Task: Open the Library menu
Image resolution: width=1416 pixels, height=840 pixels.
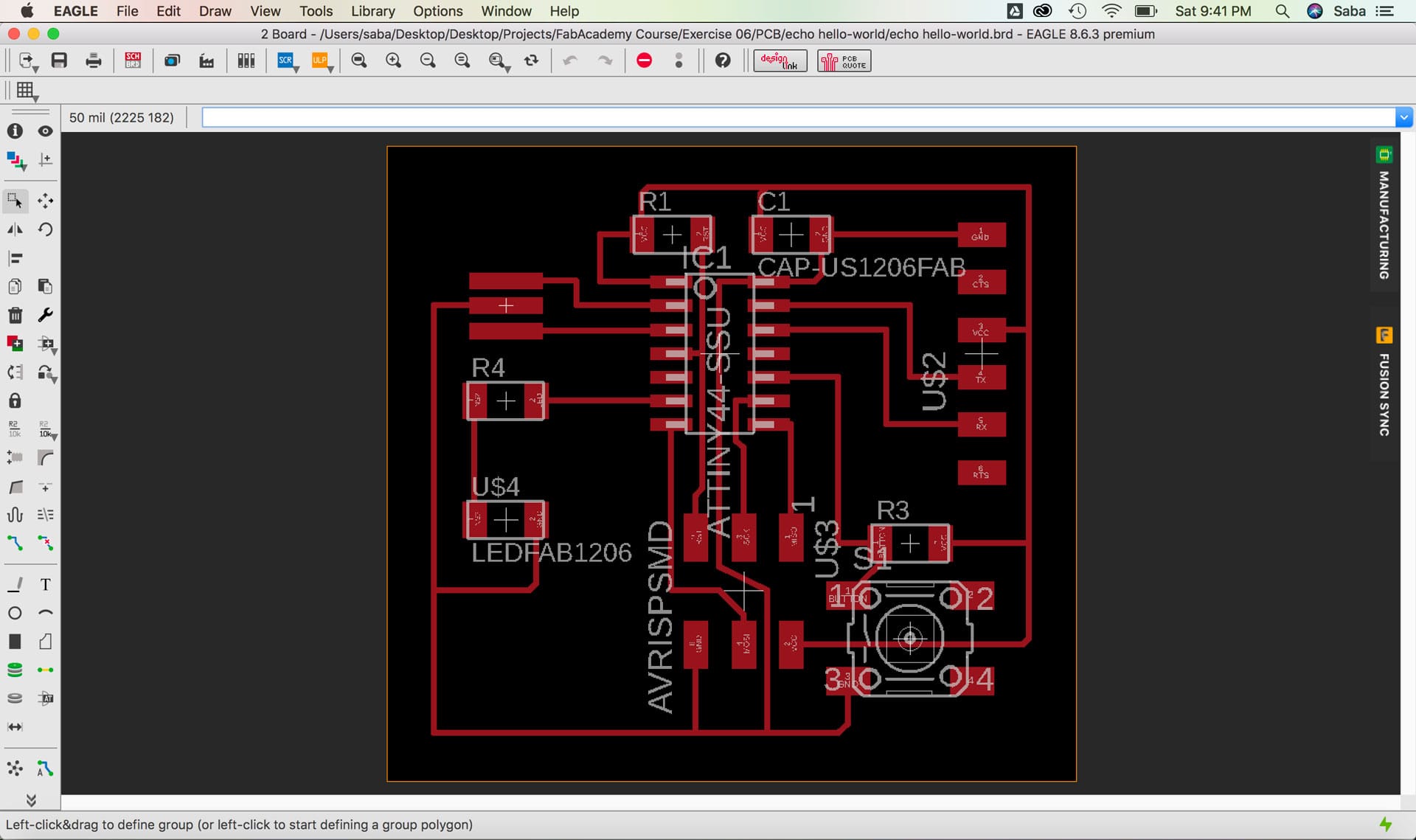Action: 372,11
